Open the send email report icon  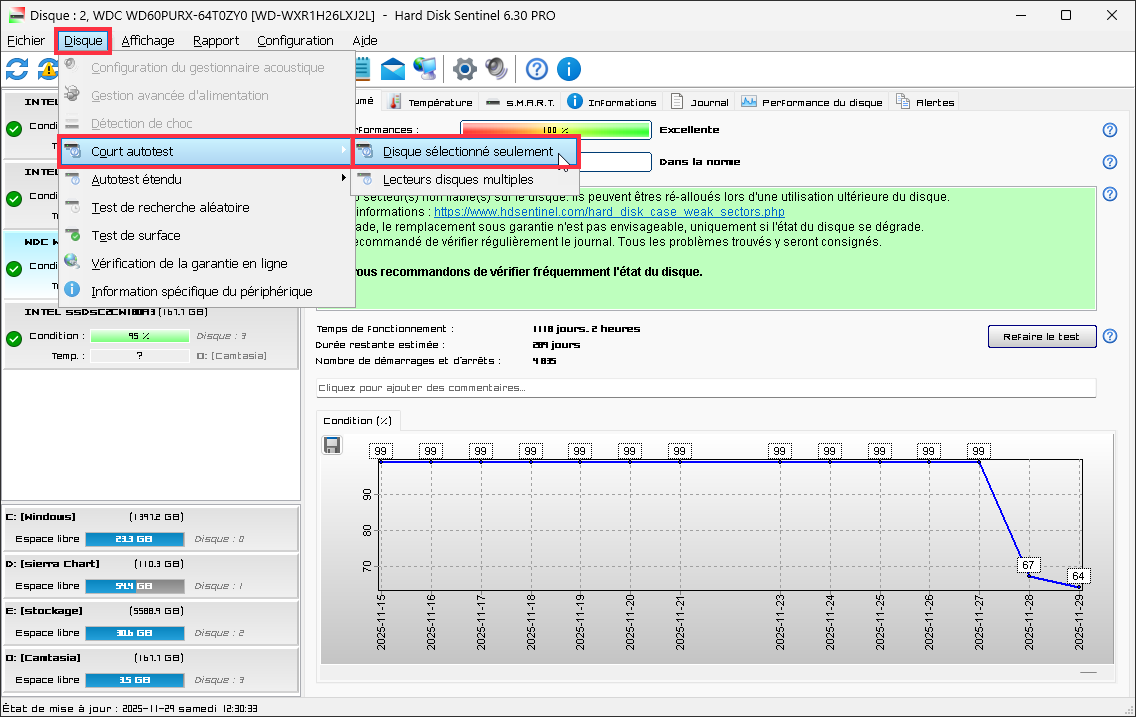click(x=393, y=69)
